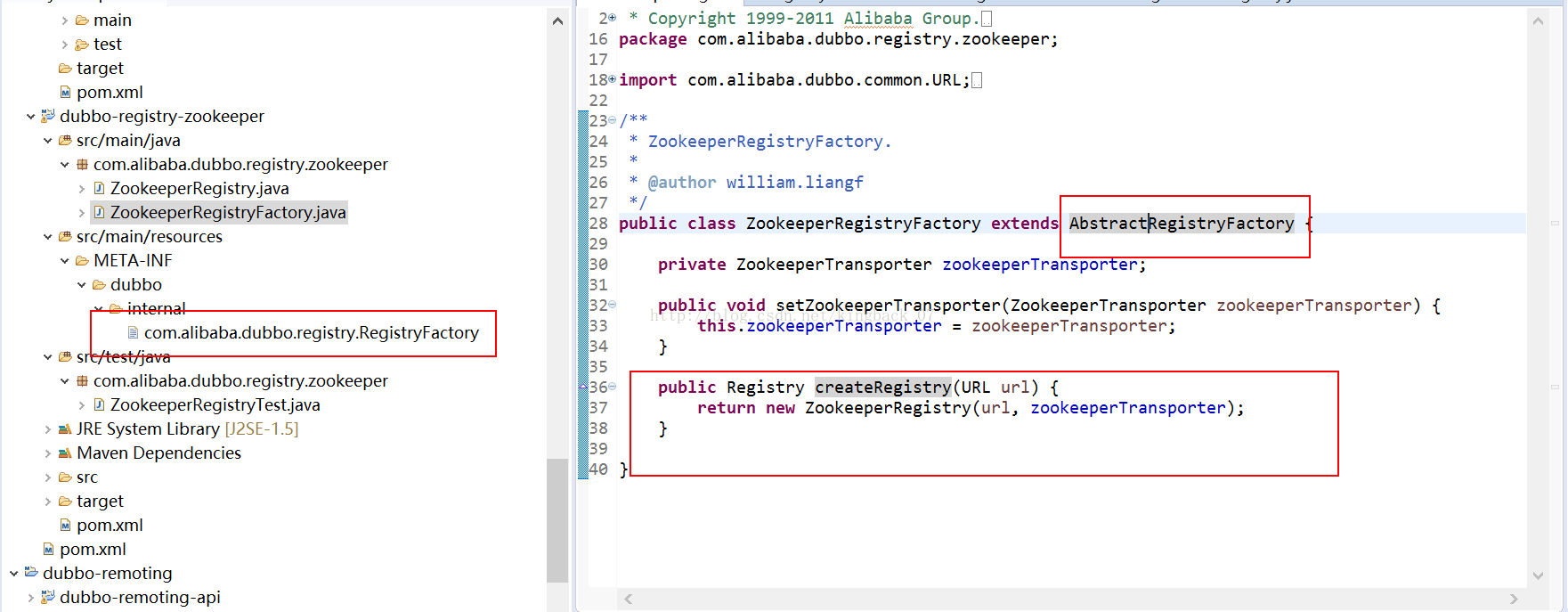Collapse the META-INF folder
Image resolution: width=1568 pixels, height=612 pixels.
[x=65, y=260]
